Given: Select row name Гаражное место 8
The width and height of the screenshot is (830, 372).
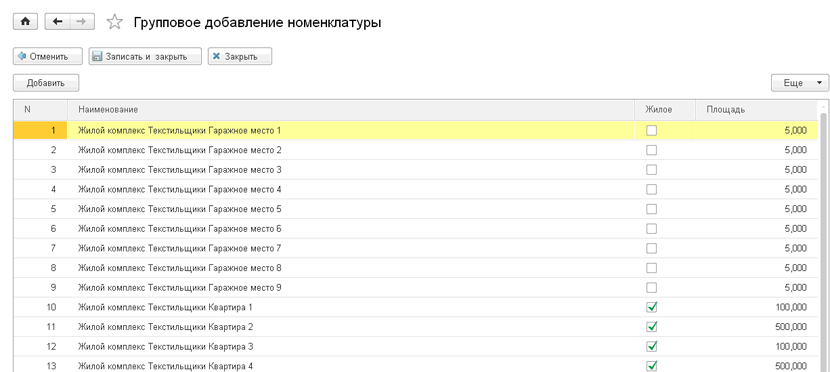Looking at the screenshot, I should (179, 268).
